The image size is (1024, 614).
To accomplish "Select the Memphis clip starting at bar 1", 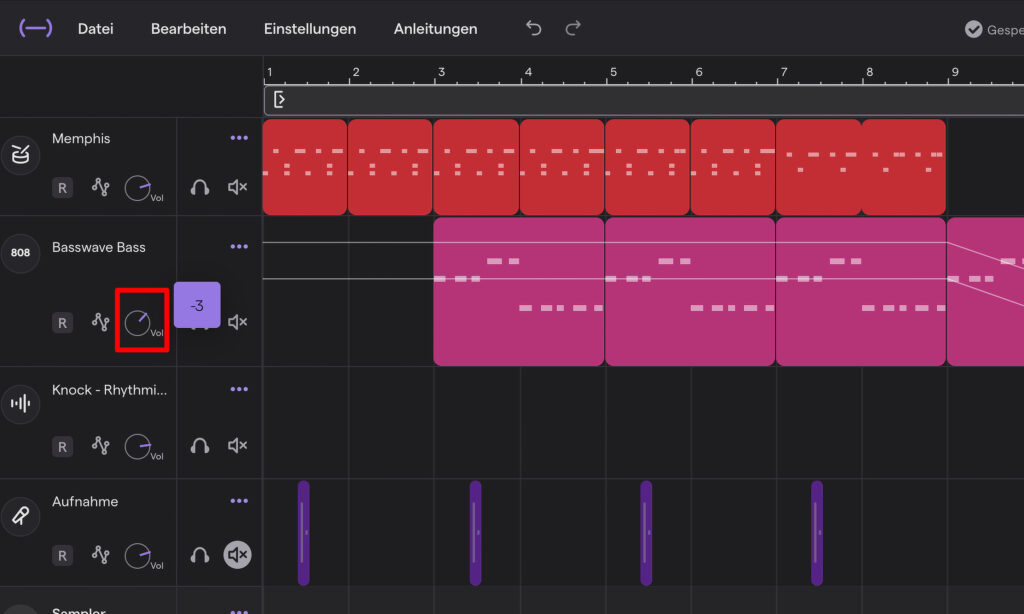I will 305,167.
